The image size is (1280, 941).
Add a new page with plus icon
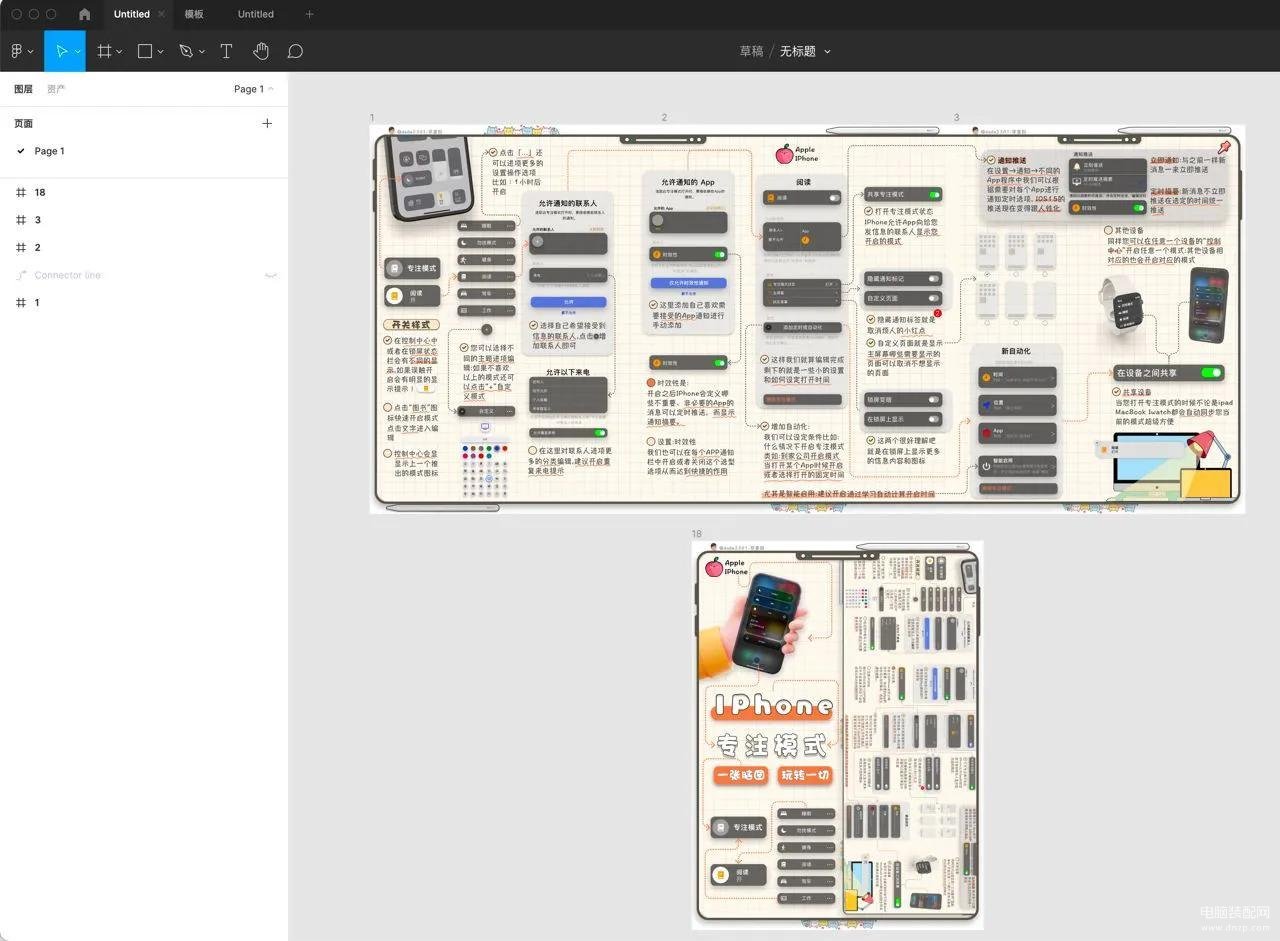[x=267, y=123]
